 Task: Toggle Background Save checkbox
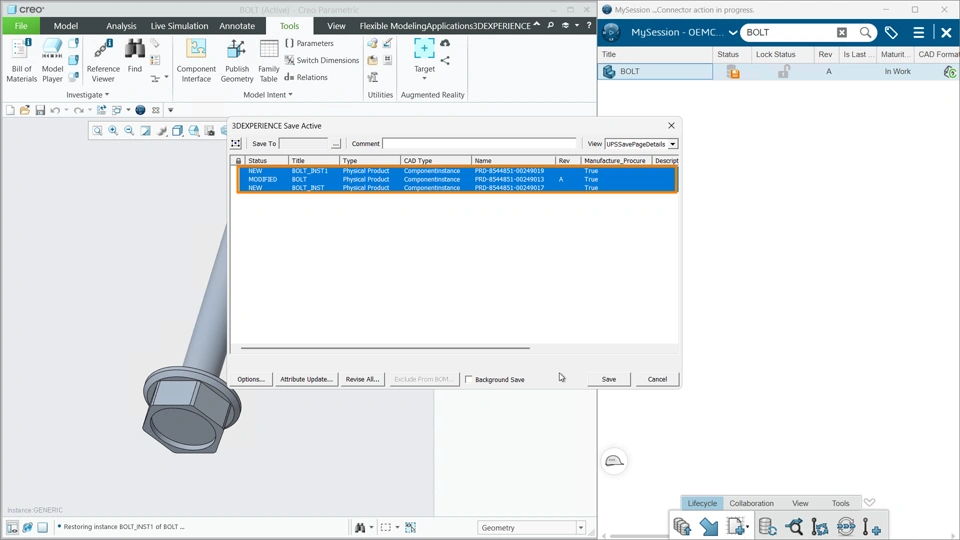pyautogui.click(x=468, y=380)
